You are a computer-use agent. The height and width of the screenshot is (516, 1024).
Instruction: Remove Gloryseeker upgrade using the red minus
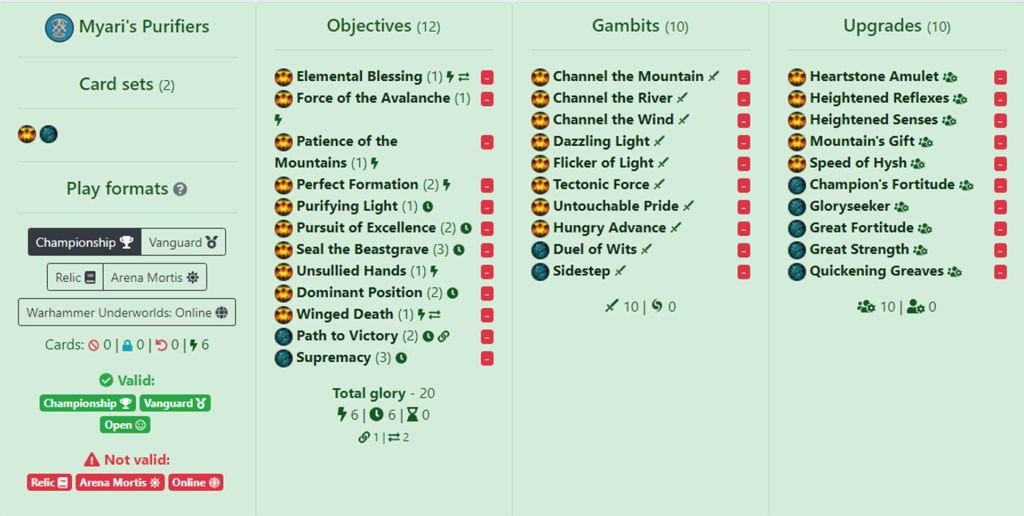click(1000, 207)
